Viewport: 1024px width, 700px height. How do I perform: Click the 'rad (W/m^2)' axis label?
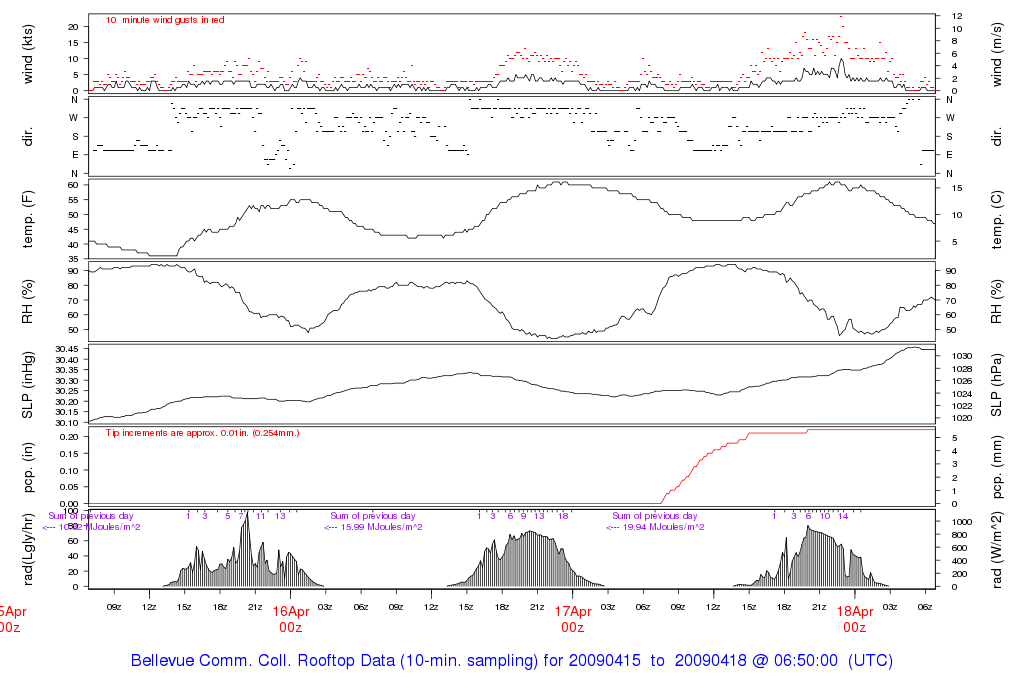point(996,550)
